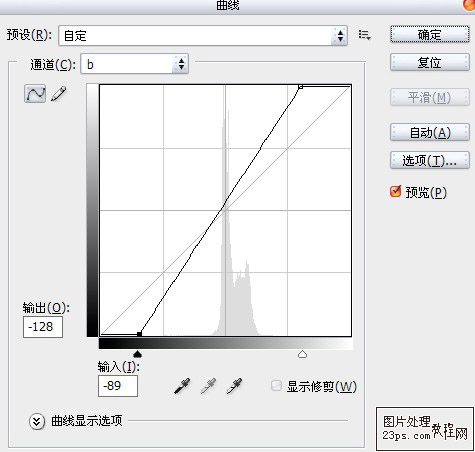
Task: Open 选项(T)... options dialog
Action: (x=430, y=161)
